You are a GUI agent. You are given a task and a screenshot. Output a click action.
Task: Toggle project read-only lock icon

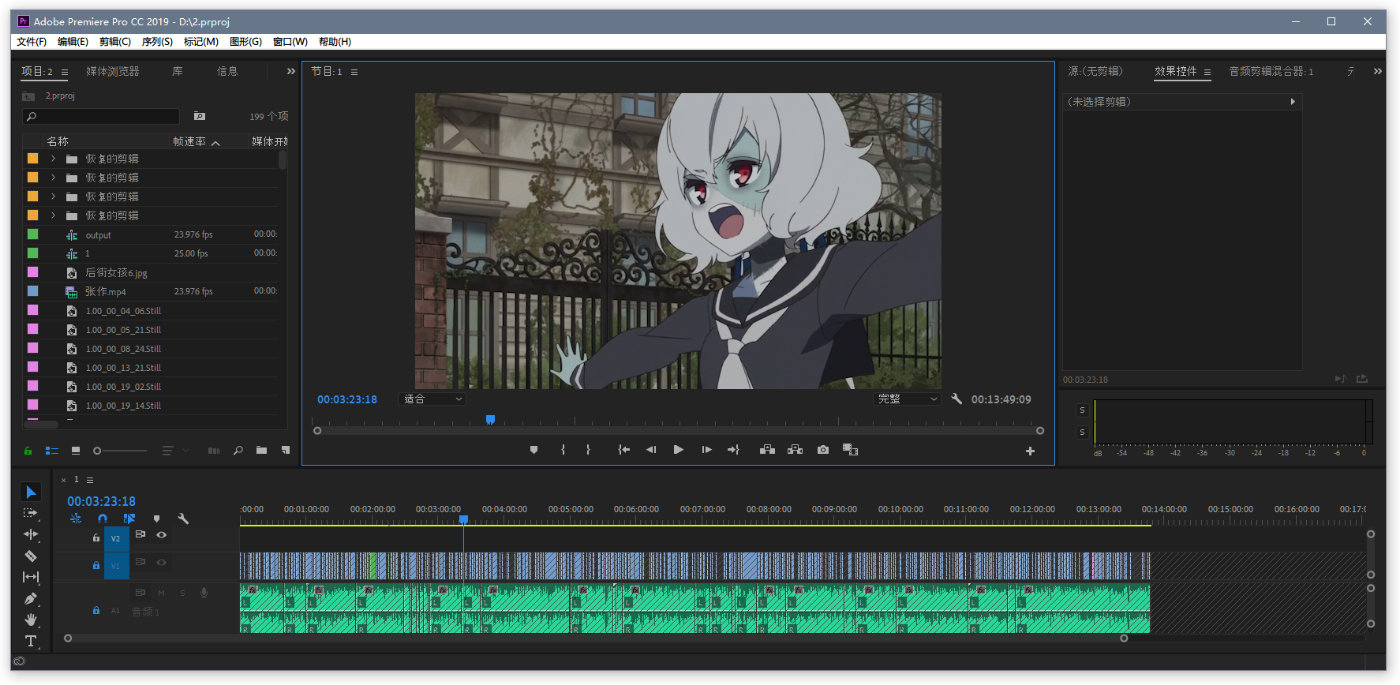click(29, 451)
